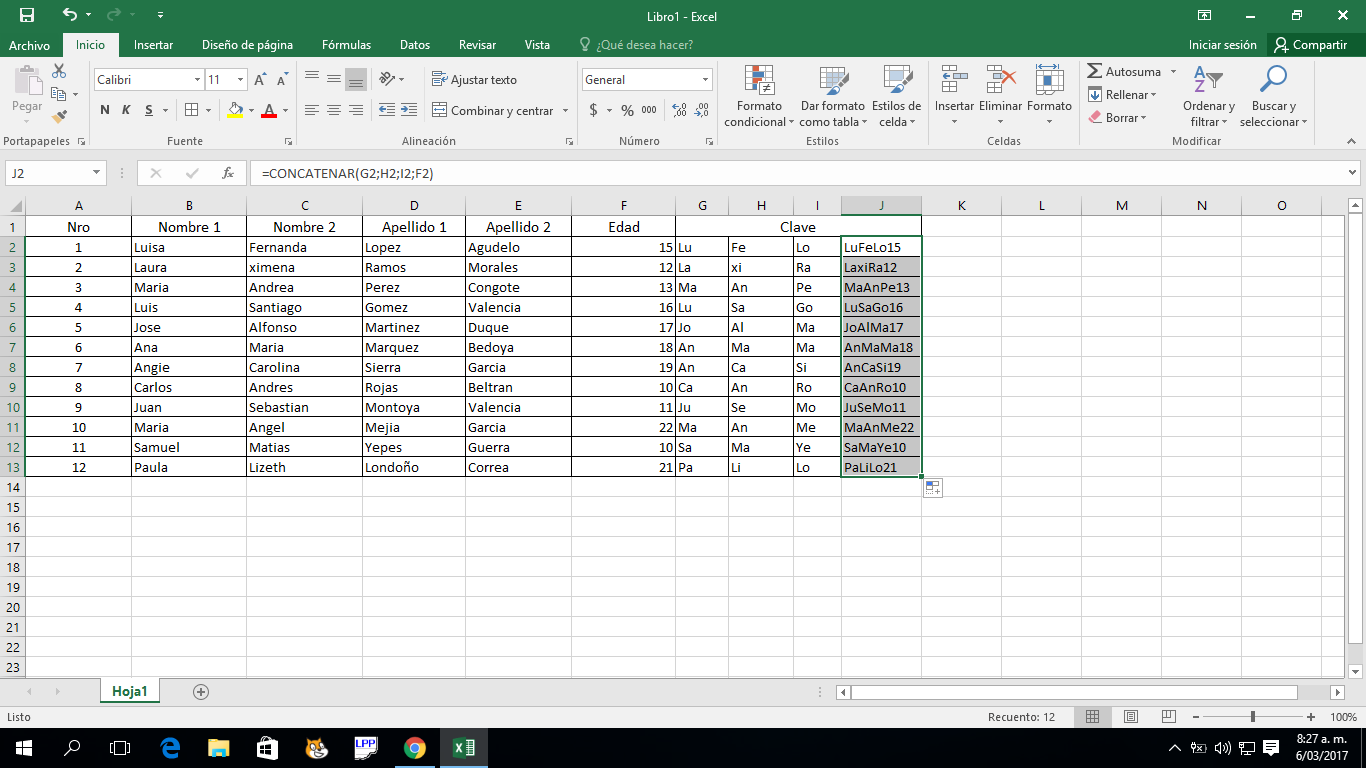Open the Datos ribbon tab
The image size is (1366, 768).
(x=414, y=45)
